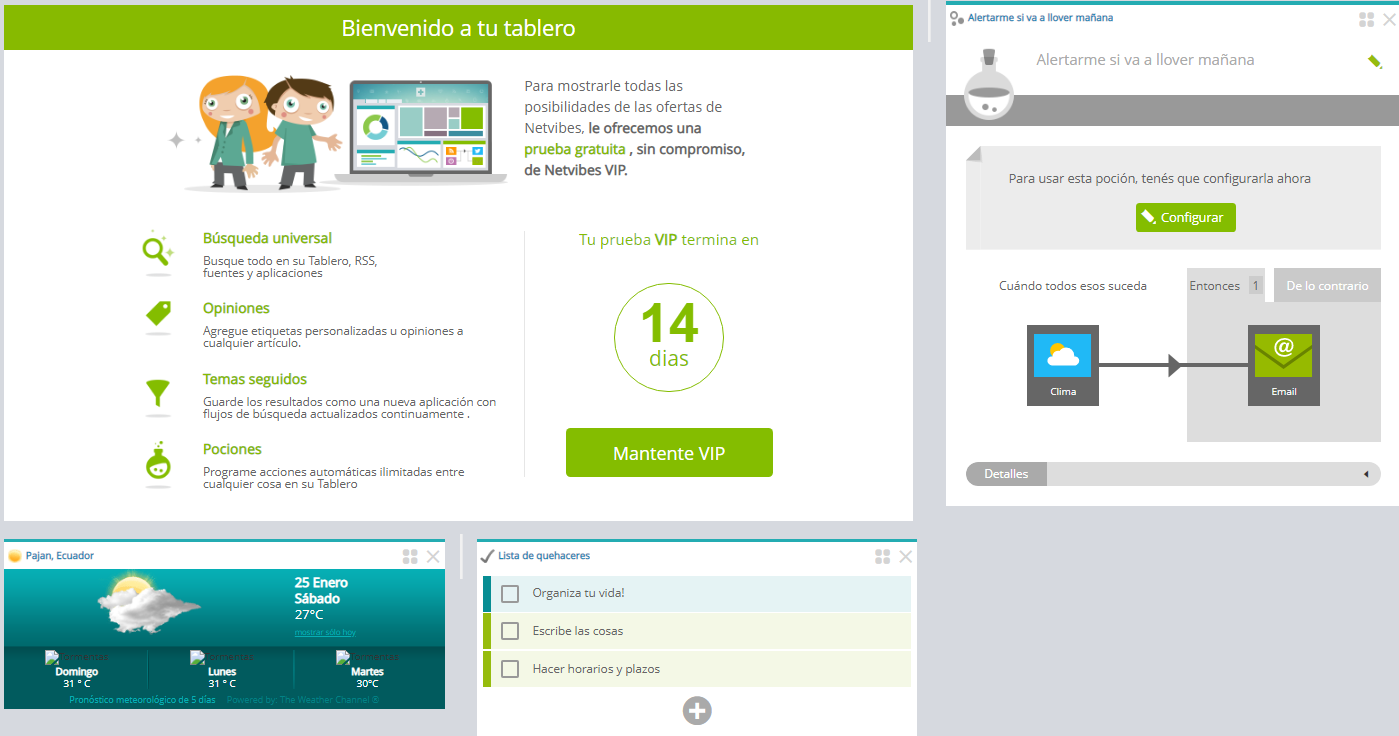This screenshot has height=736, width=1399.
Task: Click the Martes forecast entry
Action: [368, 670]
